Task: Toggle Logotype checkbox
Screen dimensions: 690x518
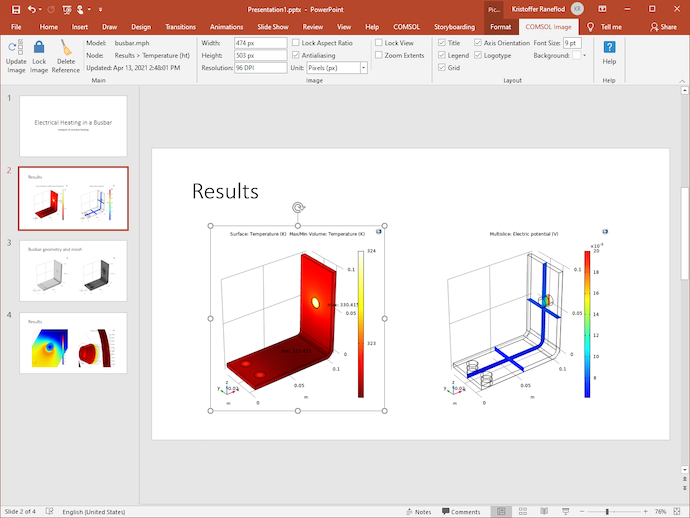Action: click(x=478, y=55)
